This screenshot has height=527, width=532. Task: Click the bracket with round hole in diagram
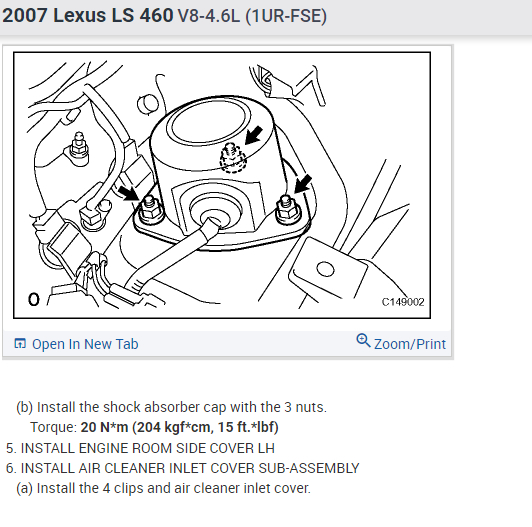tap(328, 268)
